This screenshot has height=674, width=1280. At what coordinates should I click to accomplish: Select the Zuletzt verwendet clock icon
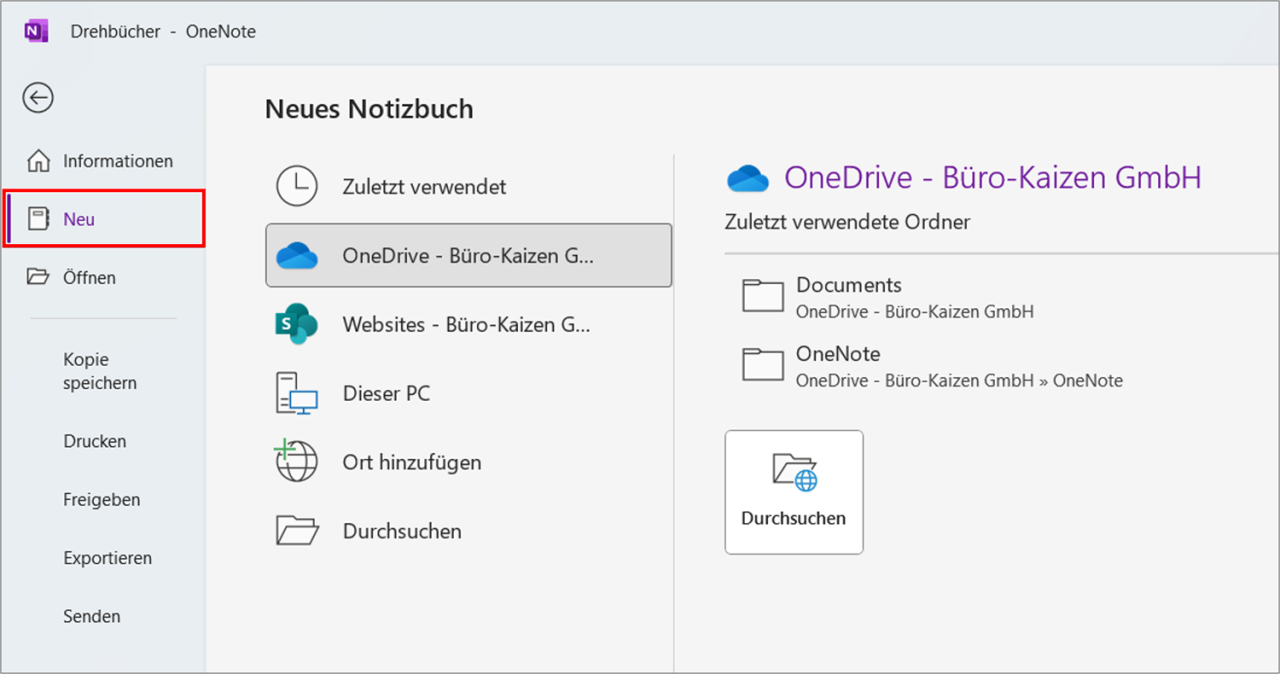(296, 186)
